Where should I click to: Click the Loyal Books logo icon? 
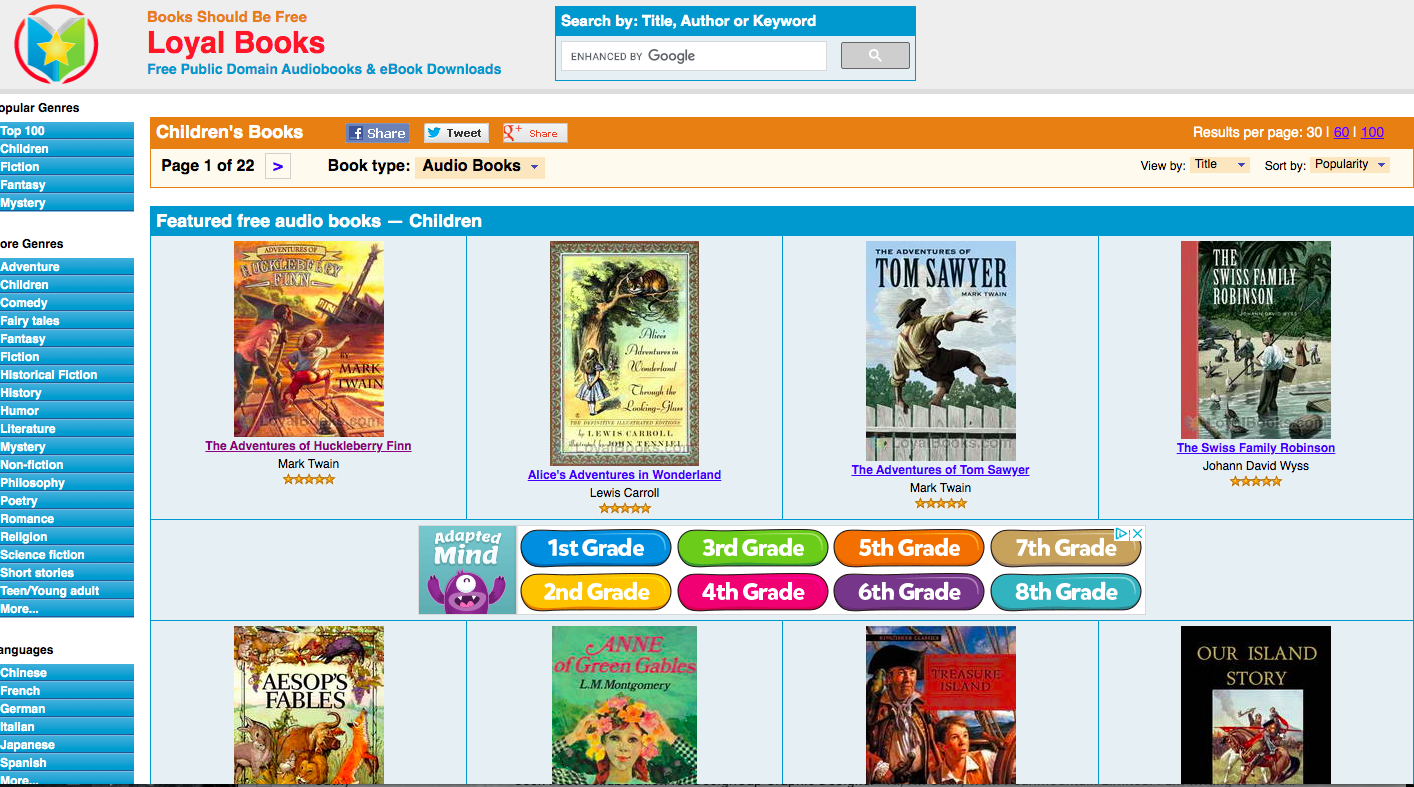point(56,44)
